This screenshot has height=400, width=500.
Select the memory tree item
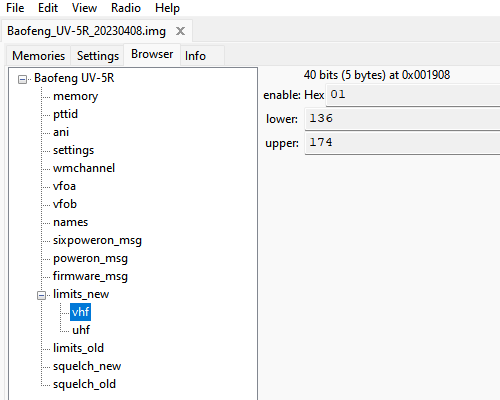pyautogui.click(x=76, y=96)
